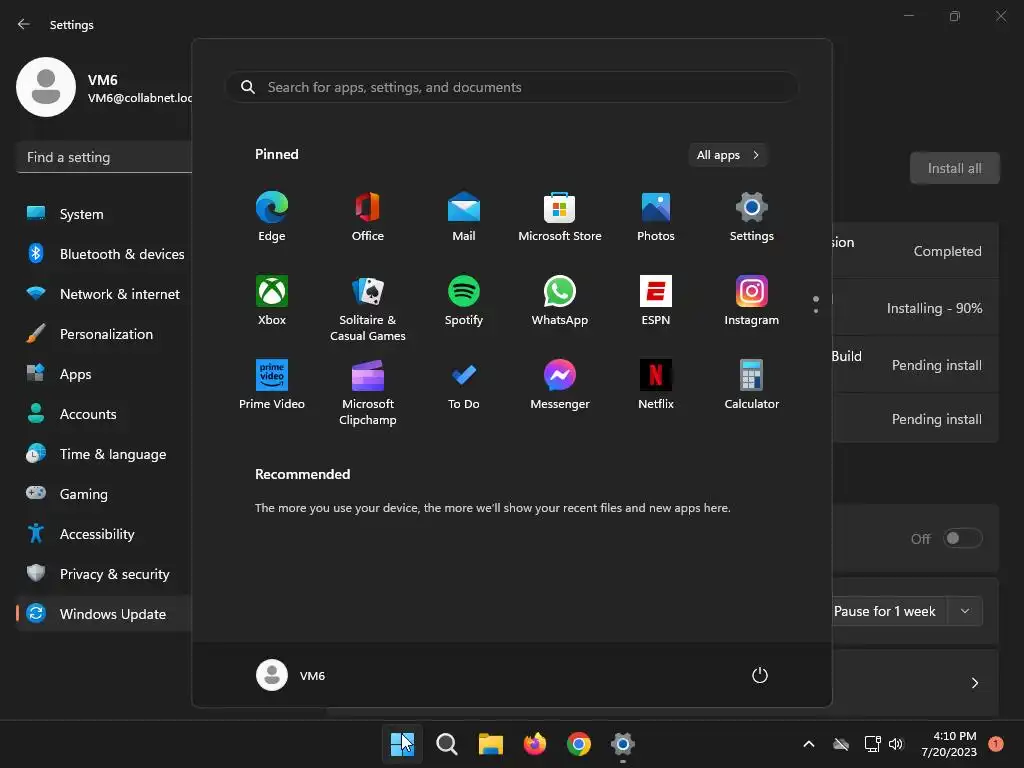Select Bluetooth & devices in Settings
Screen dimensions: 1024x768
coord(104,254)
